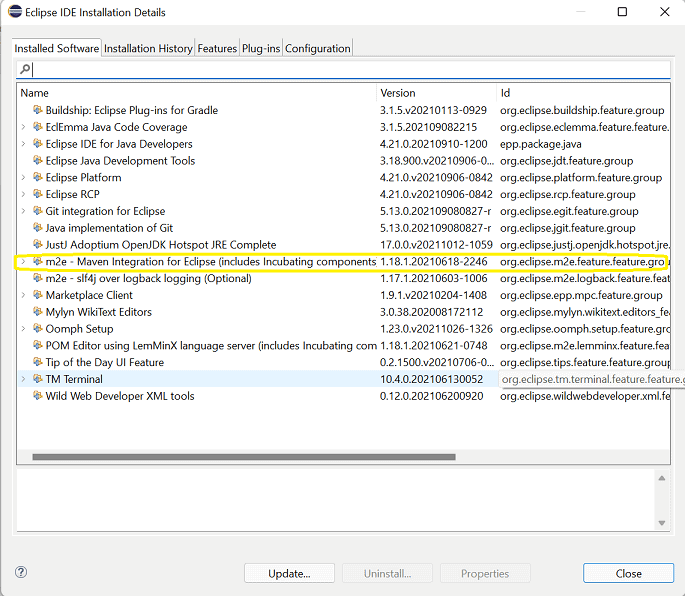Click the Eclipse Platform feature icon
The width and height of the screenshot is (685, 596).
[x=38, y=177]
